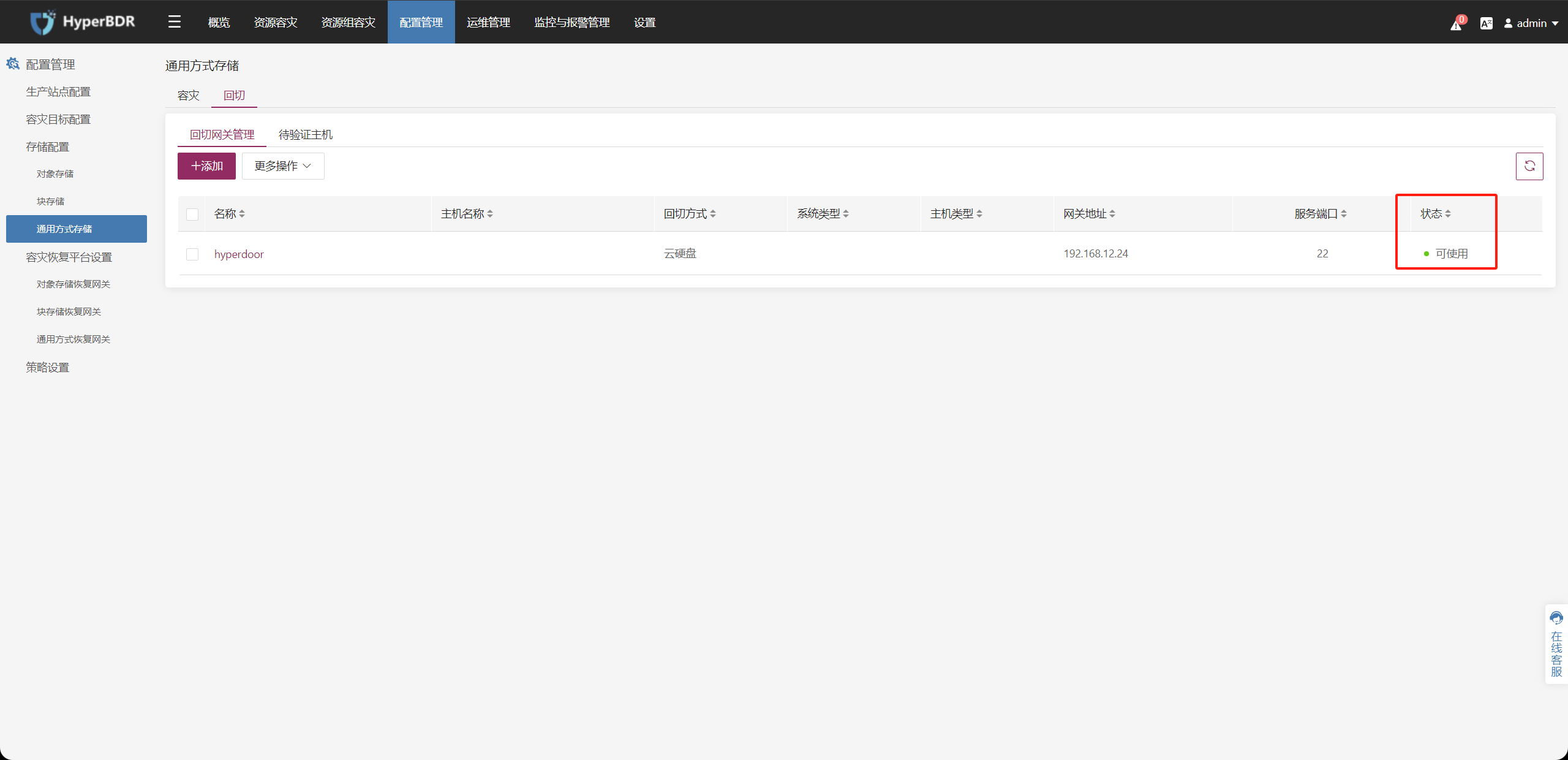1568x760 pixels.
Task: Open 块存储恢复网关 in sidebar
Action: coord(69,312)
